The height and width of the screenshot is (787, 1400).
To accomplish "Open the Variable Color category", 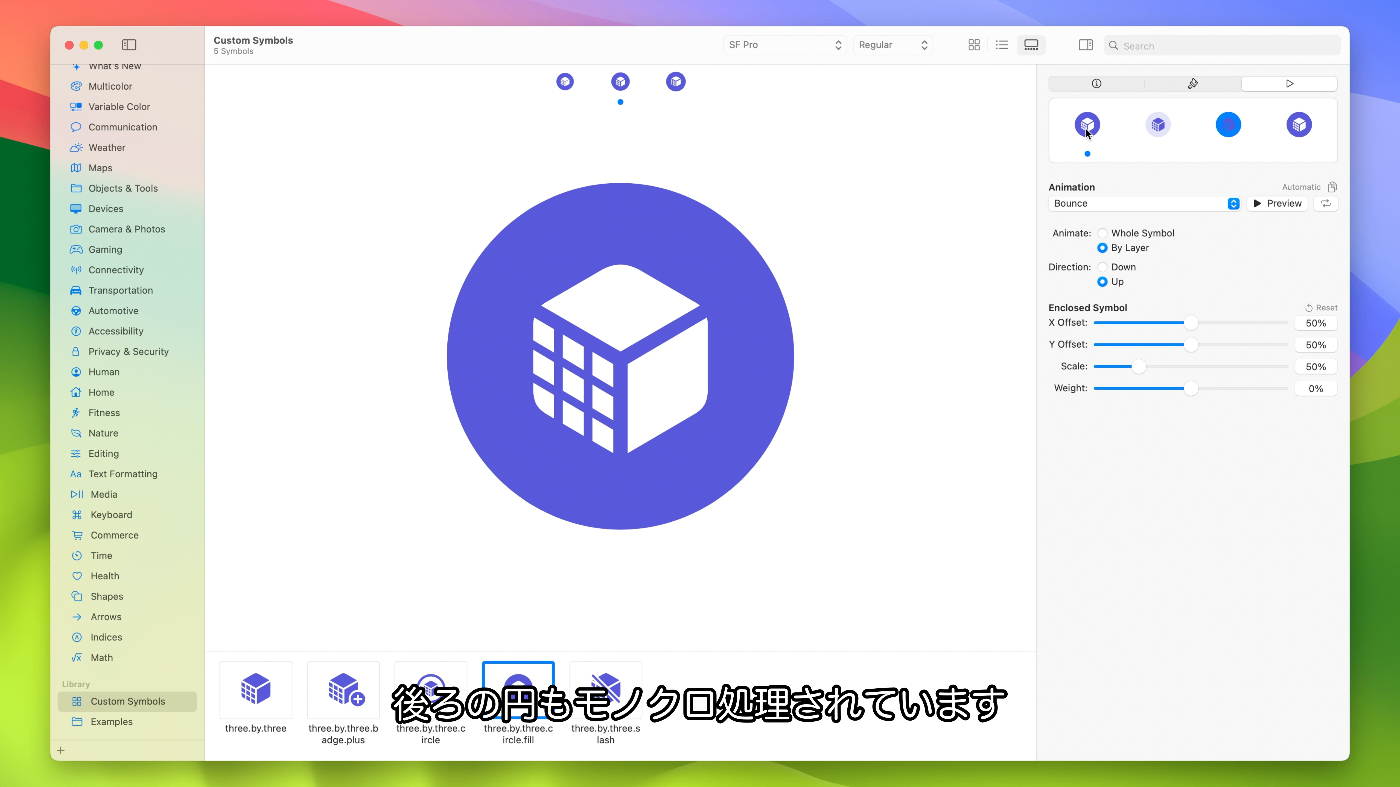I will coord(119,107).
